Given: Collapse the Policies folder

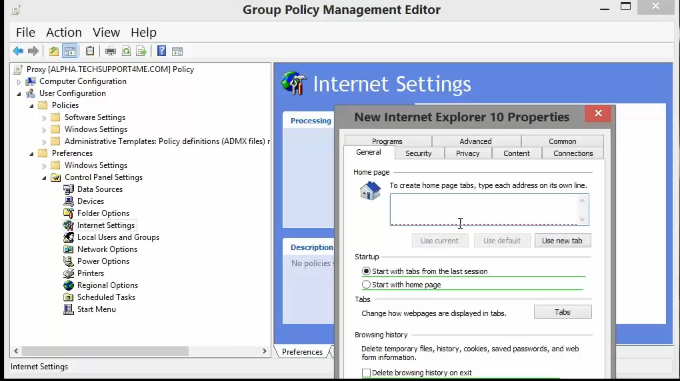Looking at the screenshot, I should coord(31,106).
